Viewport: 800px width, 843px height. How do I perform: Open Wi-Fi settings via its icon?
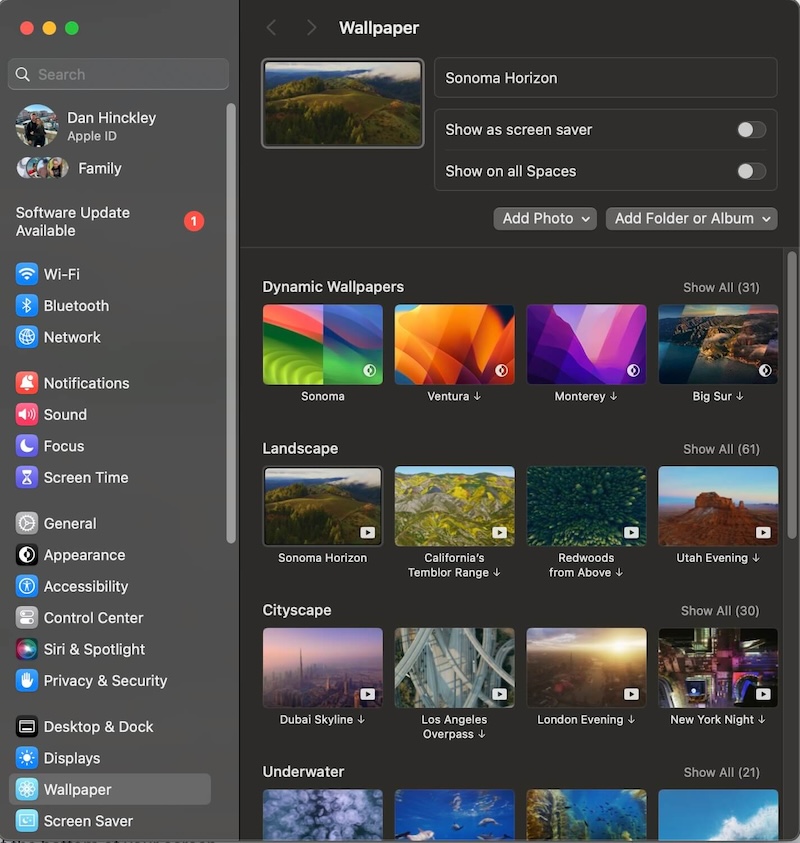26,274
